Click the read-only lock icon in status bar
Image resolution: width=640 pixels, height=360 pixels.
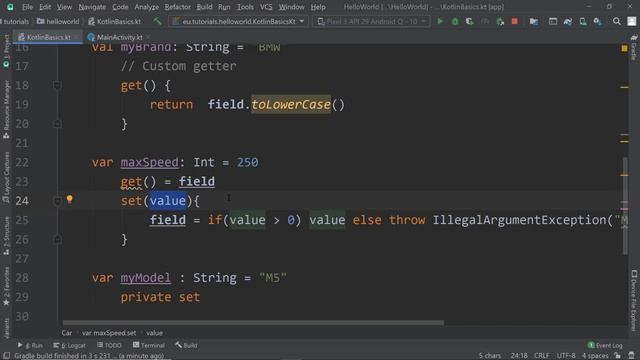point(618,356)
